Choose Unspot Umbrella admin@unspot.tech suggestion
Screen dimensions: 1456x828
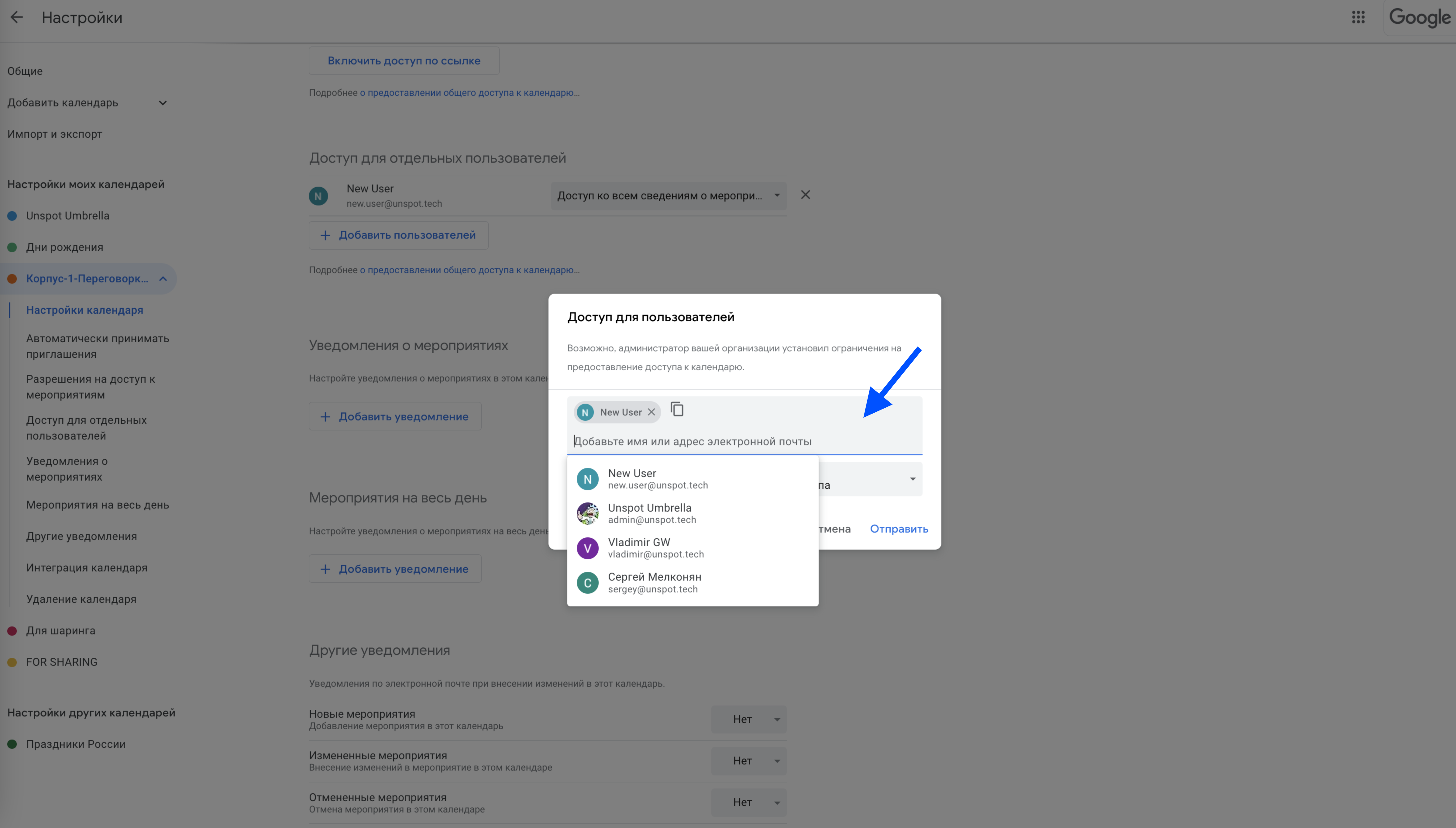click(x=693, y=514)
